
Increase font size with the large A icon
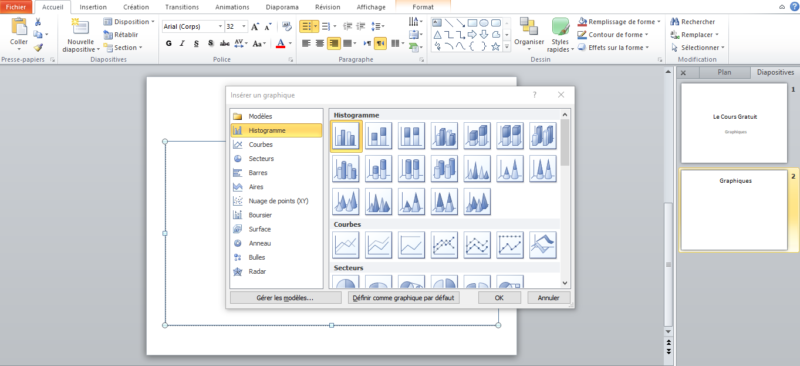(255, 26)
